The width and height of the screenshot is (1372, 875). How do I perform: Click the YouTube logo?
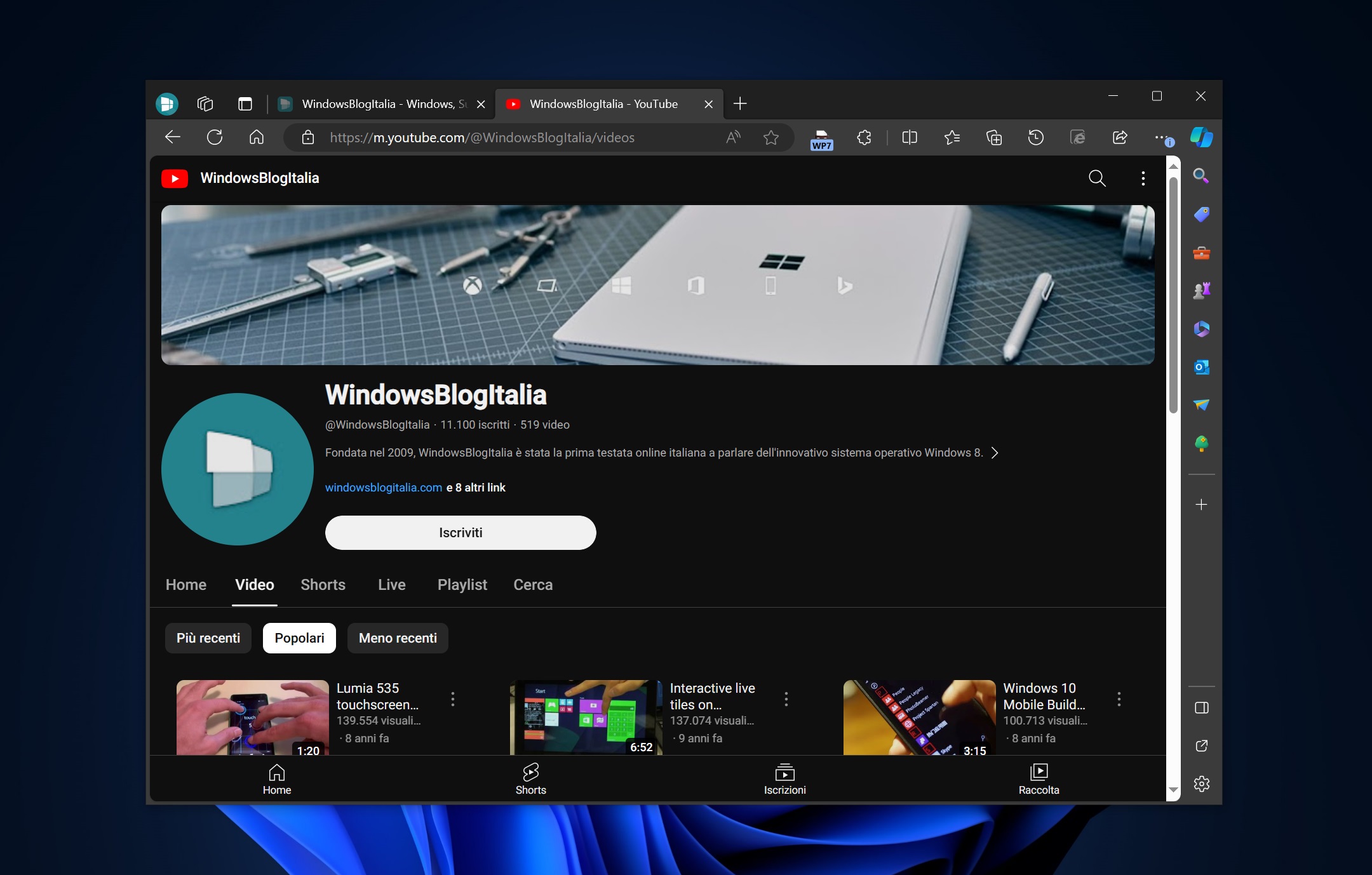175,178
